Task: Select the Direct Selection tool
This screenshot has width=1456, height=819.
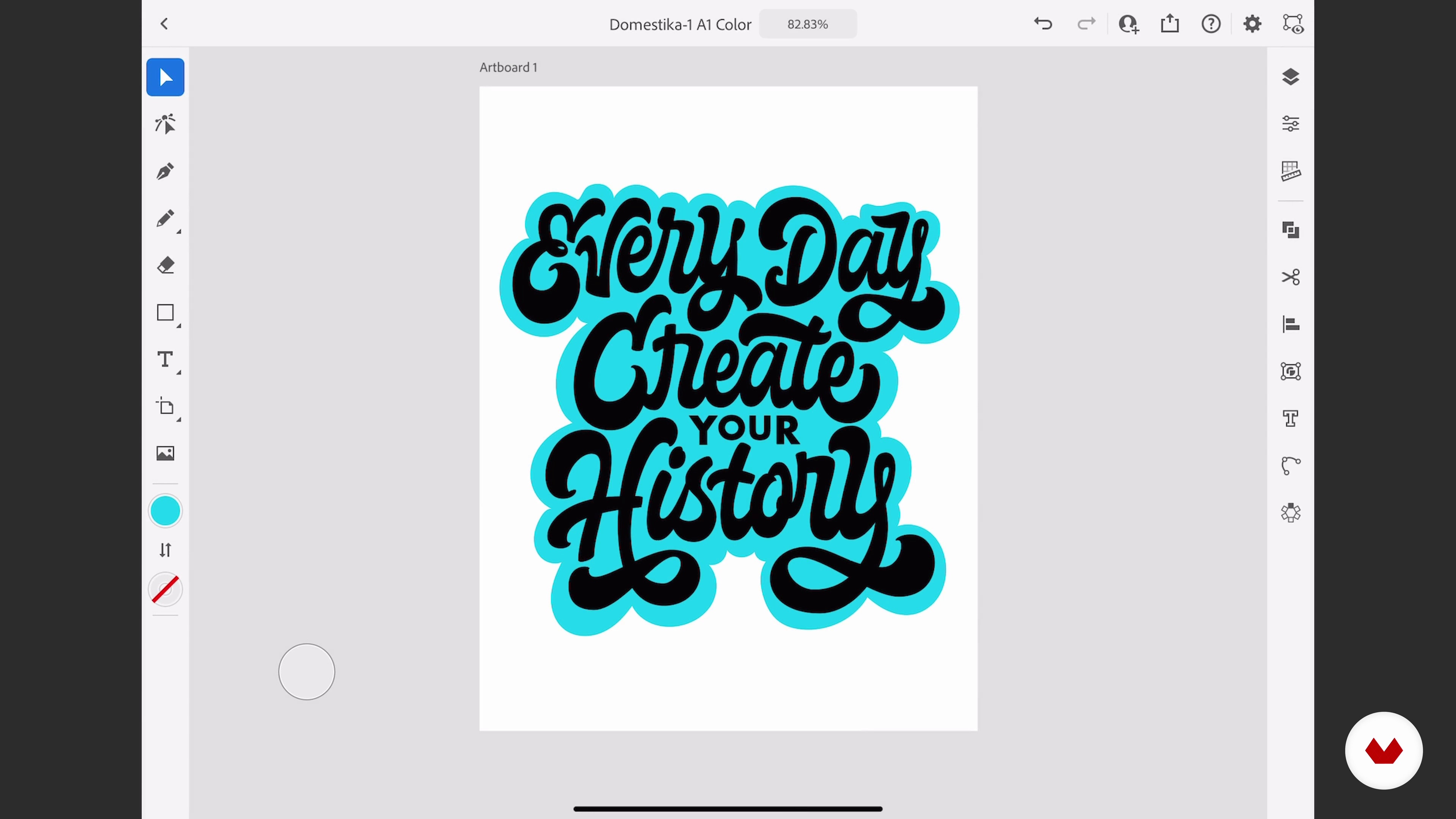Action: 165,124
